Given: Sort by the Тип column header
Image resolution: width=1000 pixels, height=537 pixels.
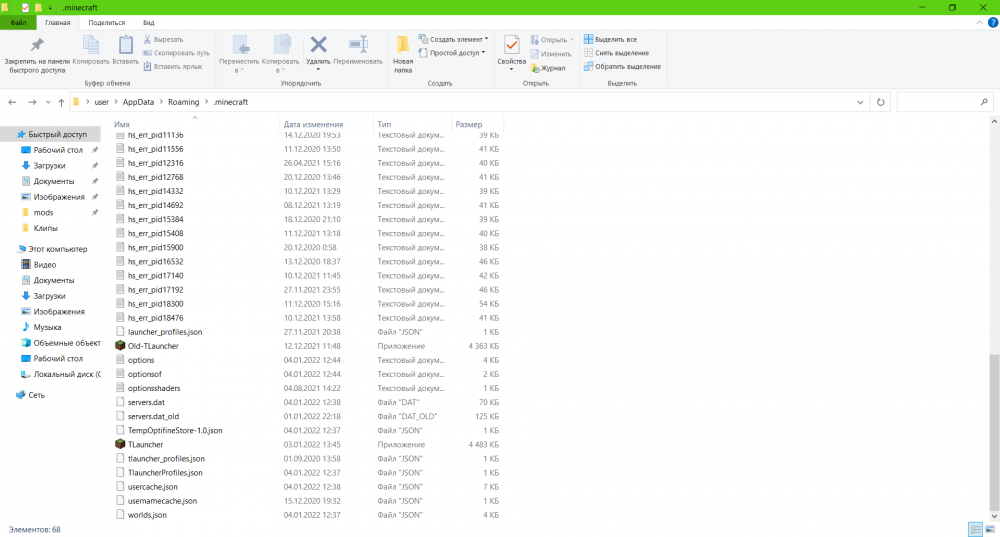Looking at the screenshot, I should point(384,124).
